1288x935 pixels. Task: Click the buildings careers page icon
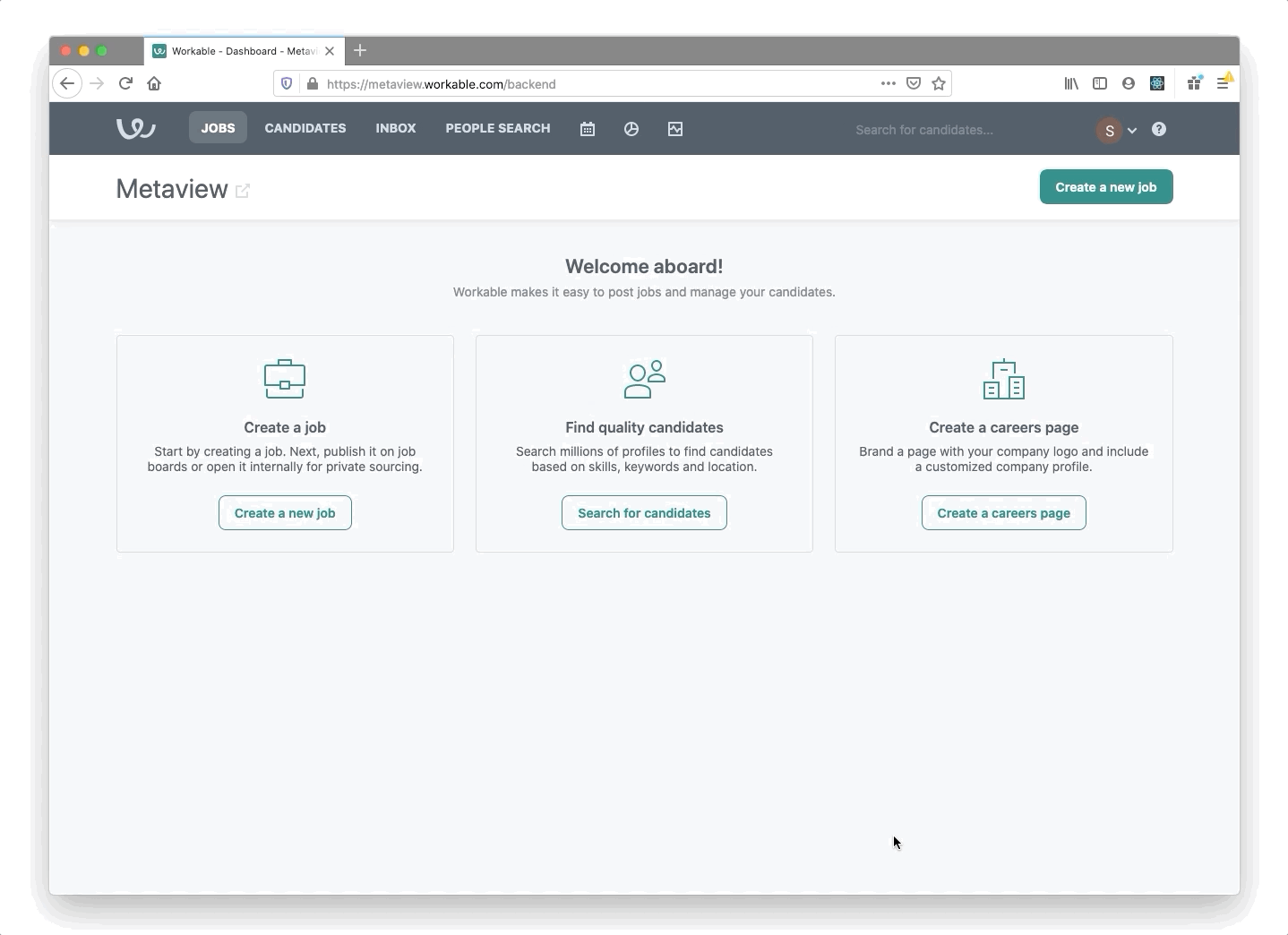[x=1004, y=379]
